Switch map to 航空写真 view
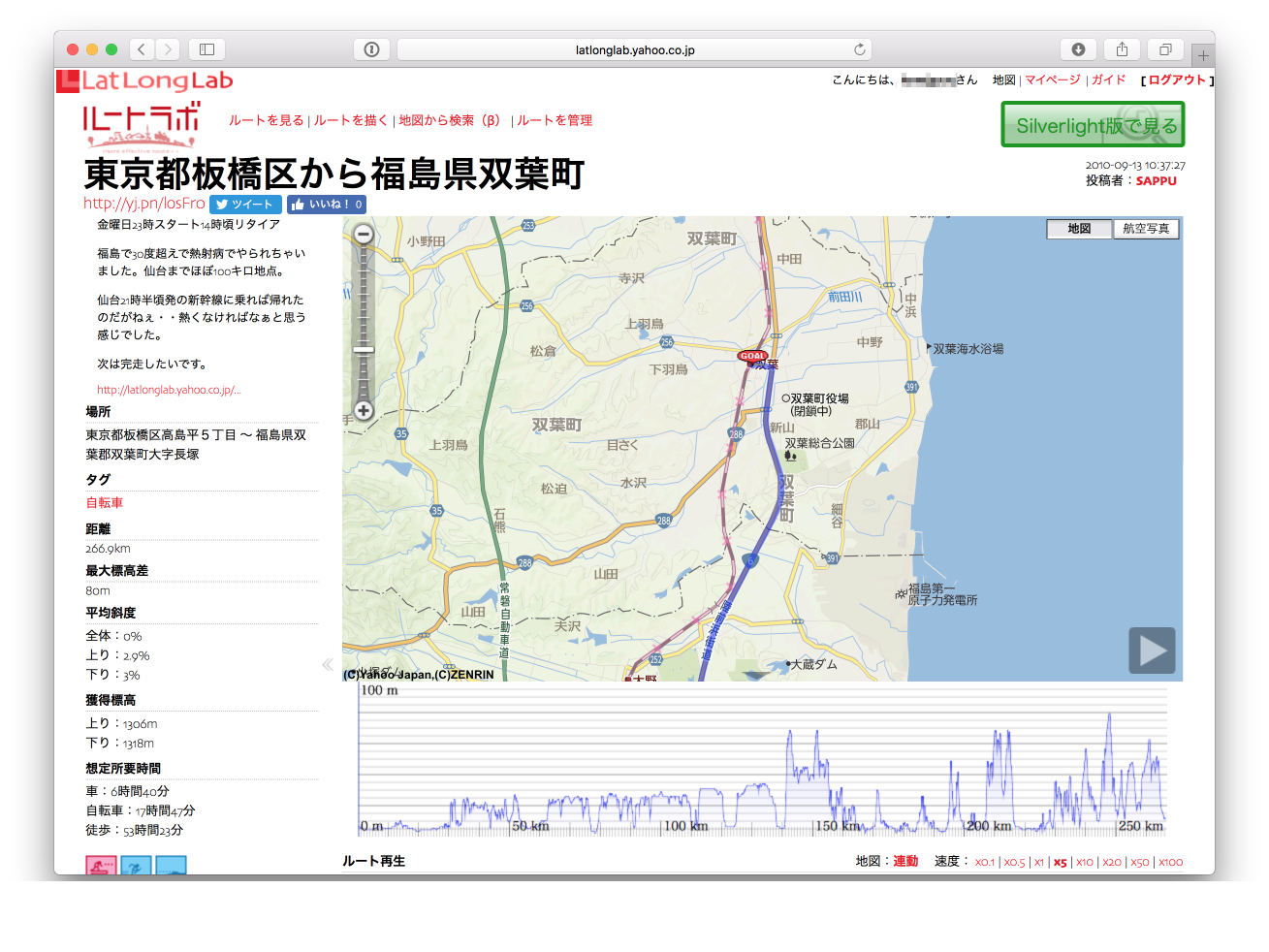1269x952 pixels. coord(1146,229)
